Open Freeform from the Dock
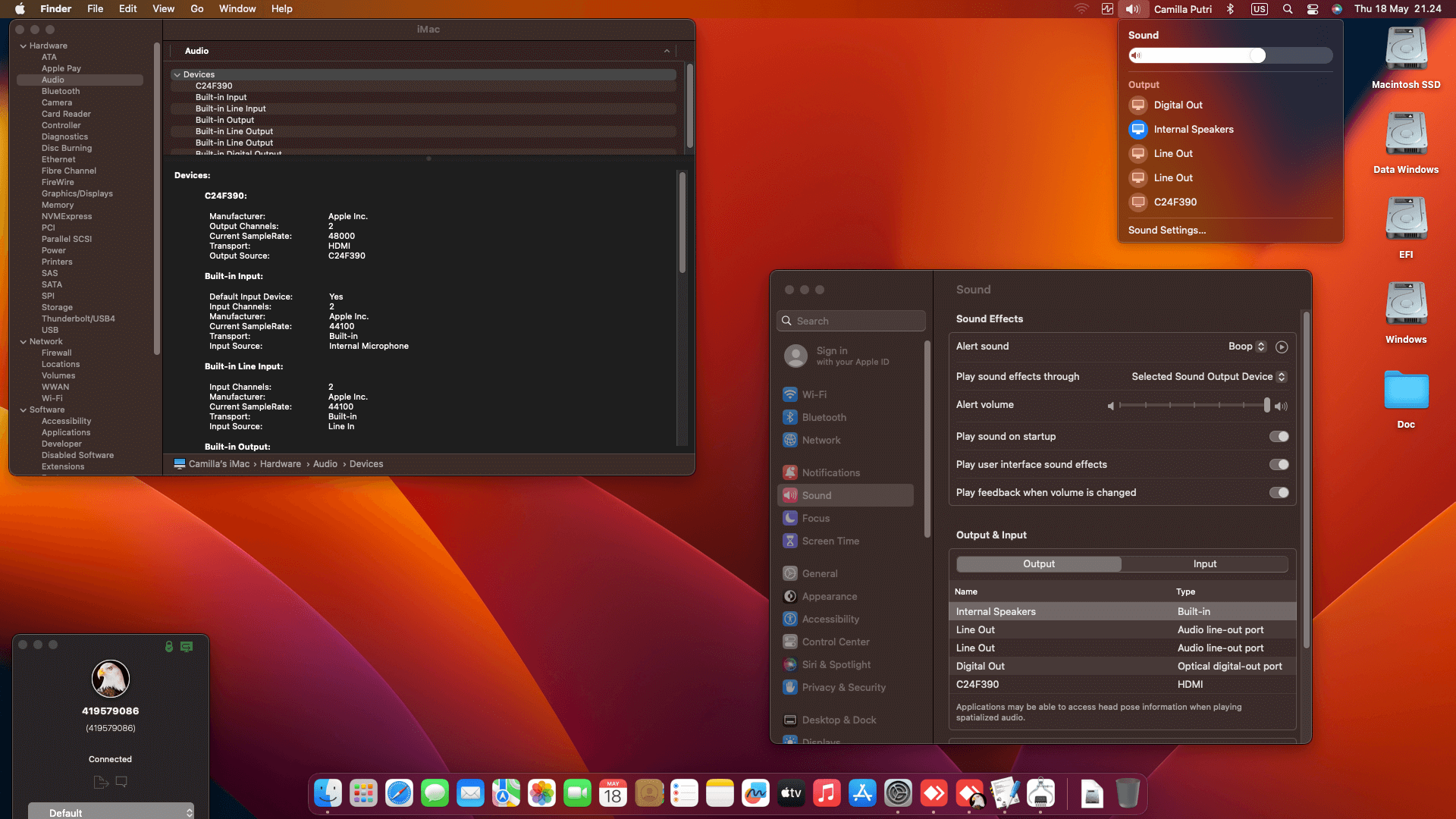This screenshot has height=819, width=1456. (755, 793)
